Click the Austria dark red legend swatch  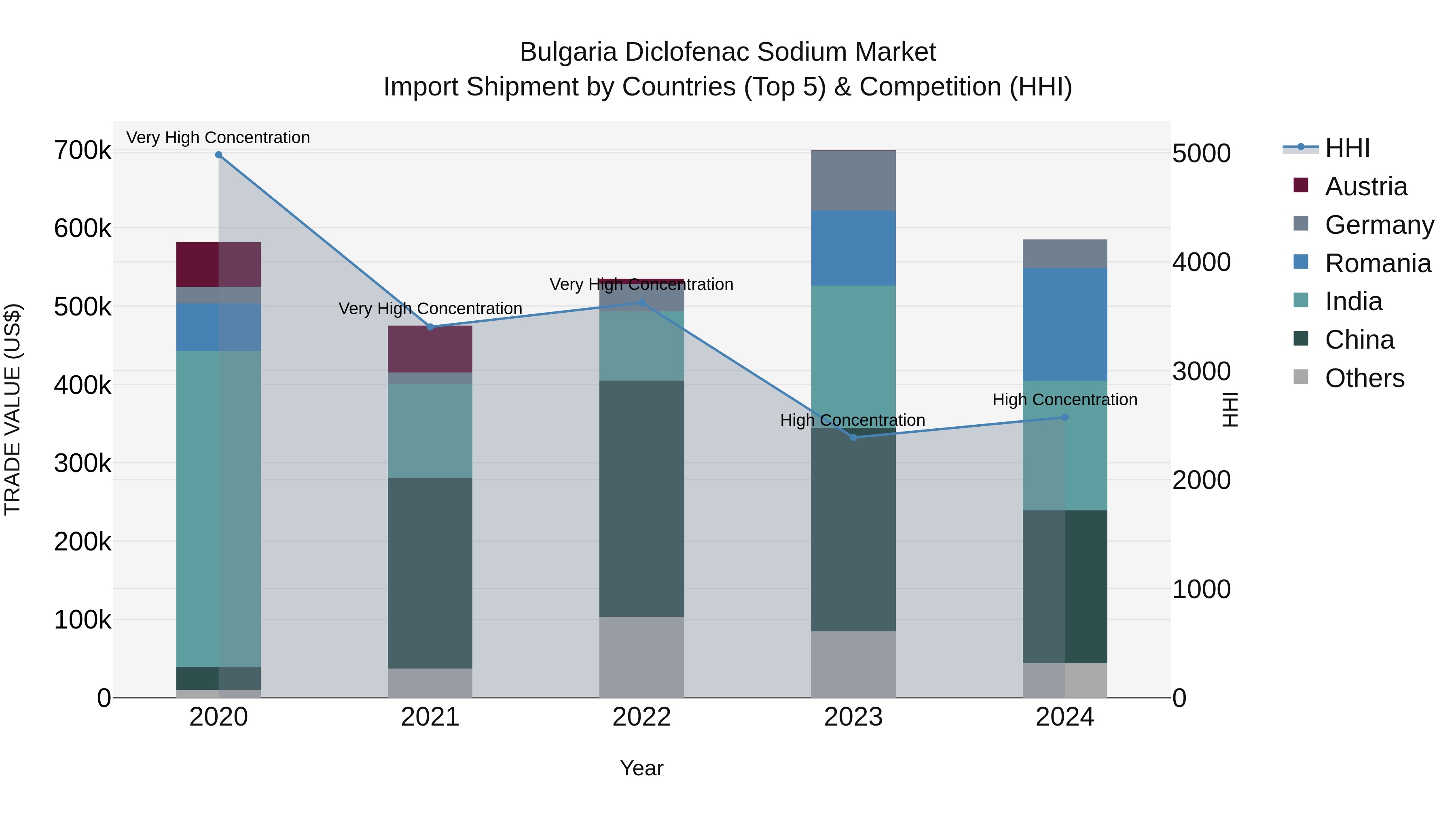click(x=1301, y=185)
